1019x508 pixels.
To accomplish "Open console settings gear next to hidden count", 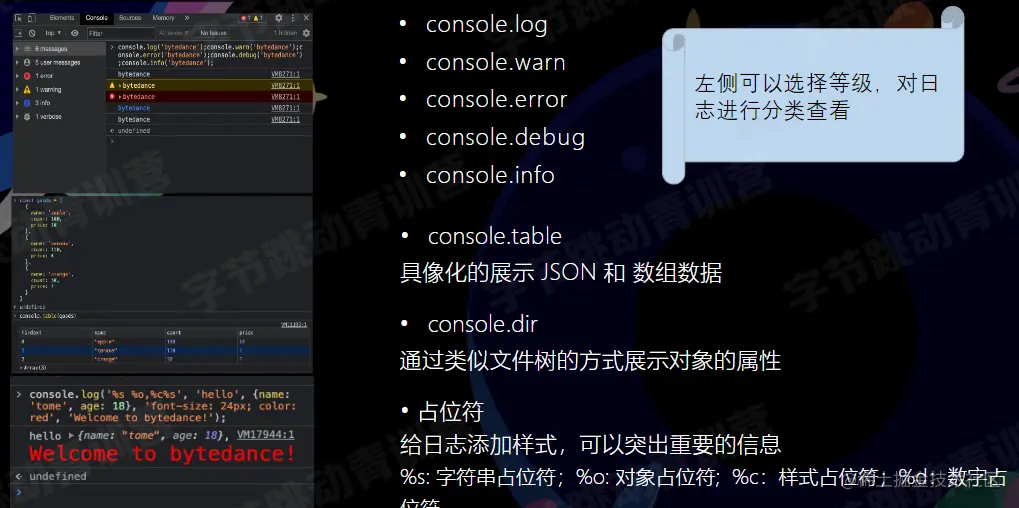I will pyautogui.click(x=306, y=33).
